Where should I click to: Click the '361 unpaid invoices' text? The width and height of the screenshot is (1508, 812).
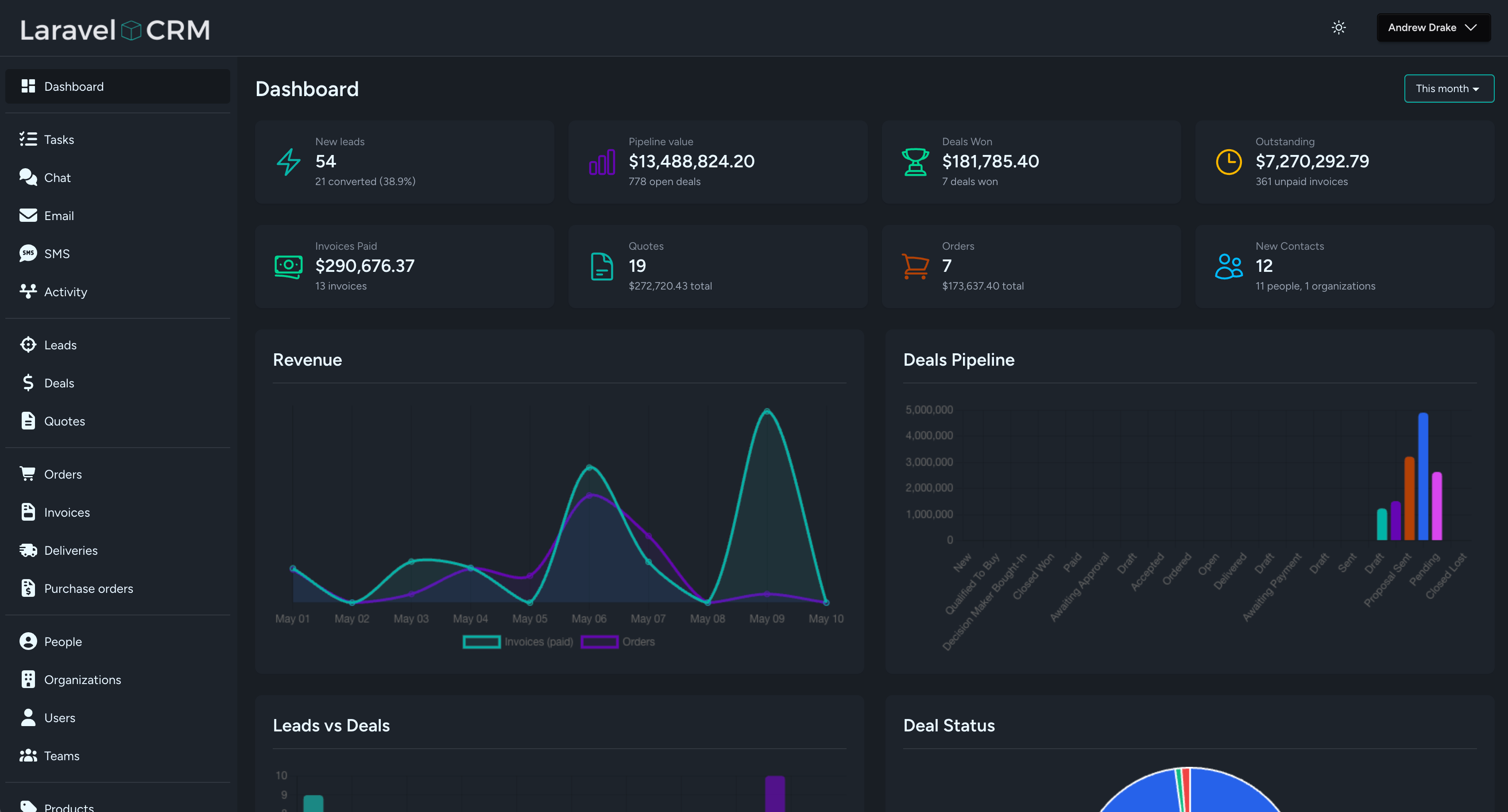pyautogui.click(x=1301, y=182)
